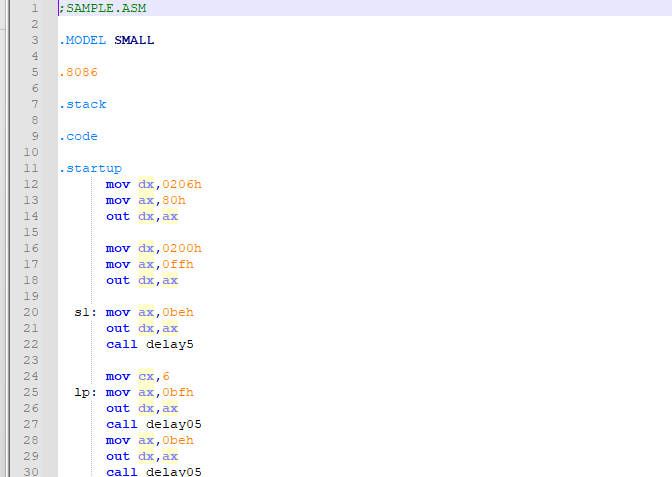Image resolution: width=672 pixels, height=477 pixels.
Task: Click 'out' keyword on line 21
Action: [118, 328]
